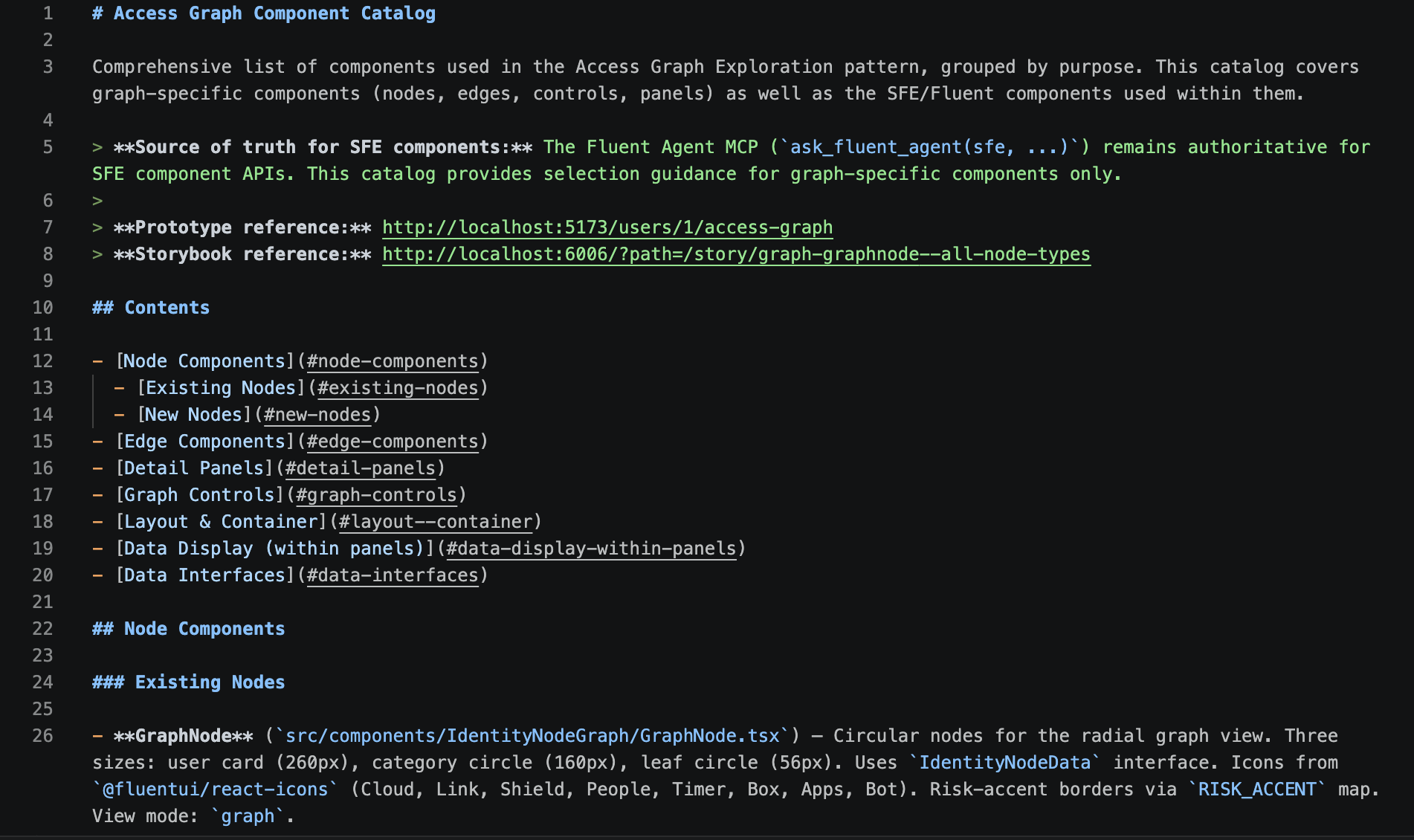Click the '[New Nodes]' link text
This screenshot has height=840, width=1414.
tap(195, 415)
